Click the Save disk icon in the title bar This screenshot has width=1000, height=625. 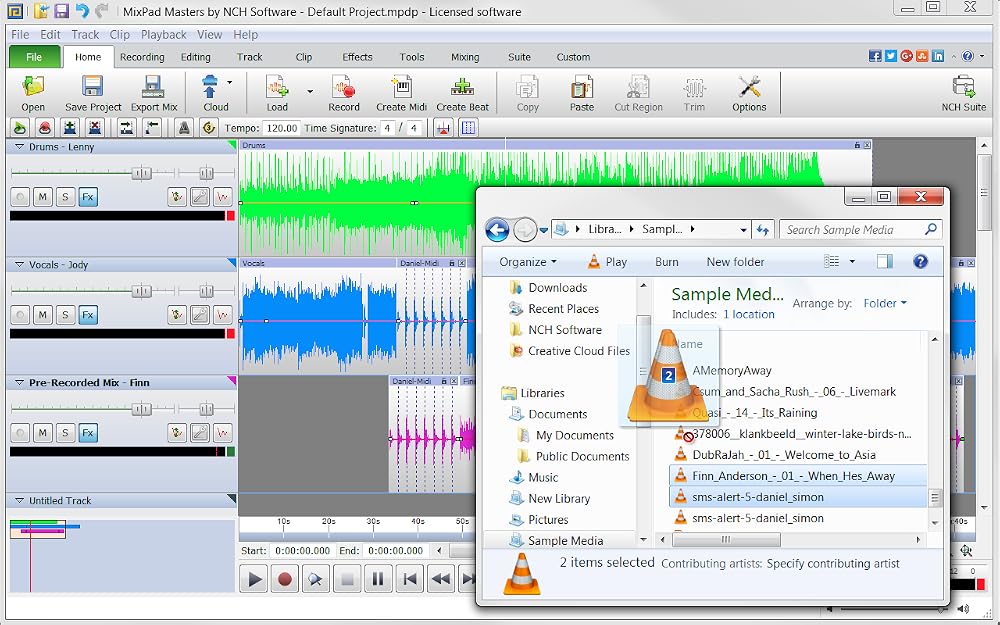point(61,11)
